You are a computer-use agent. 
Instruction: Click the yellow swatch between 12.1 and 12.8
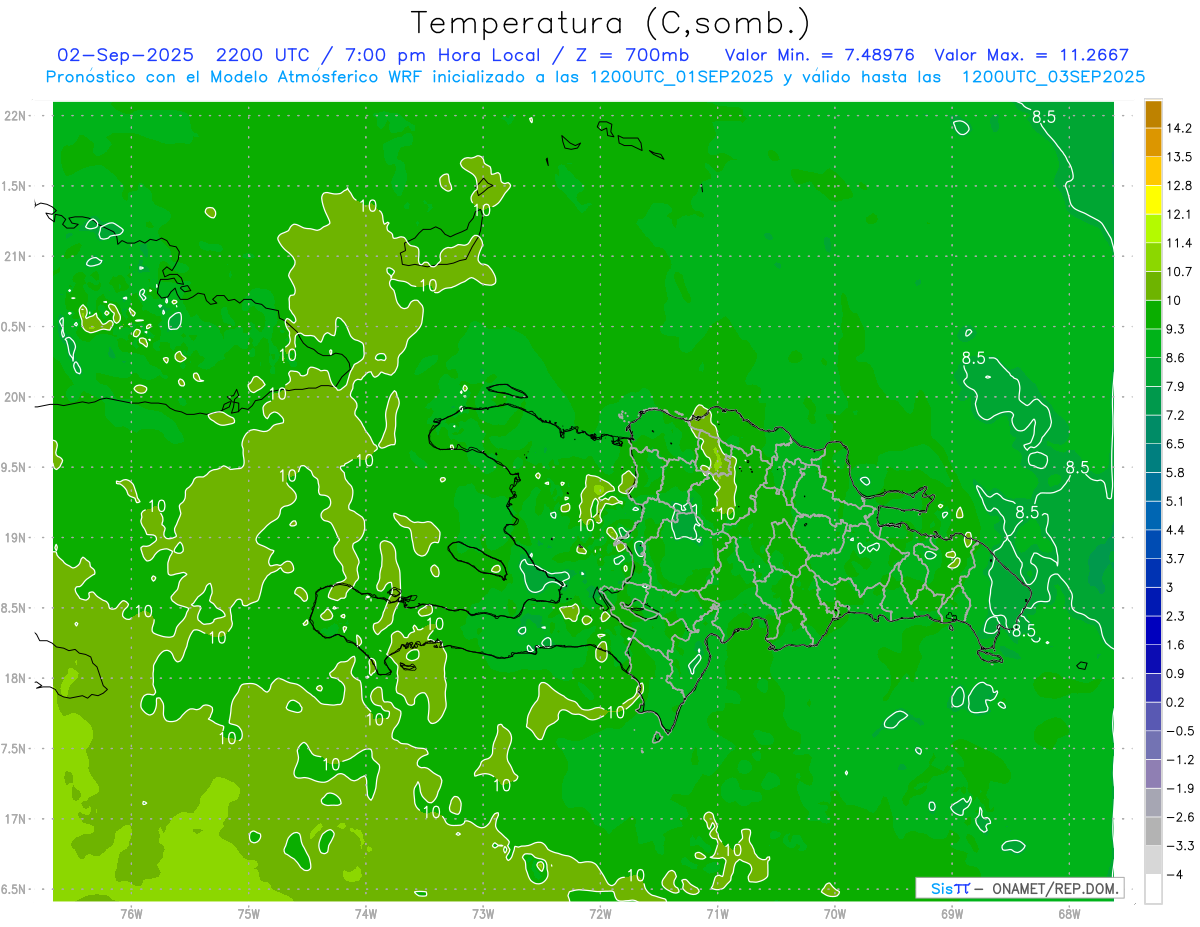click(x=1153, y=200)
